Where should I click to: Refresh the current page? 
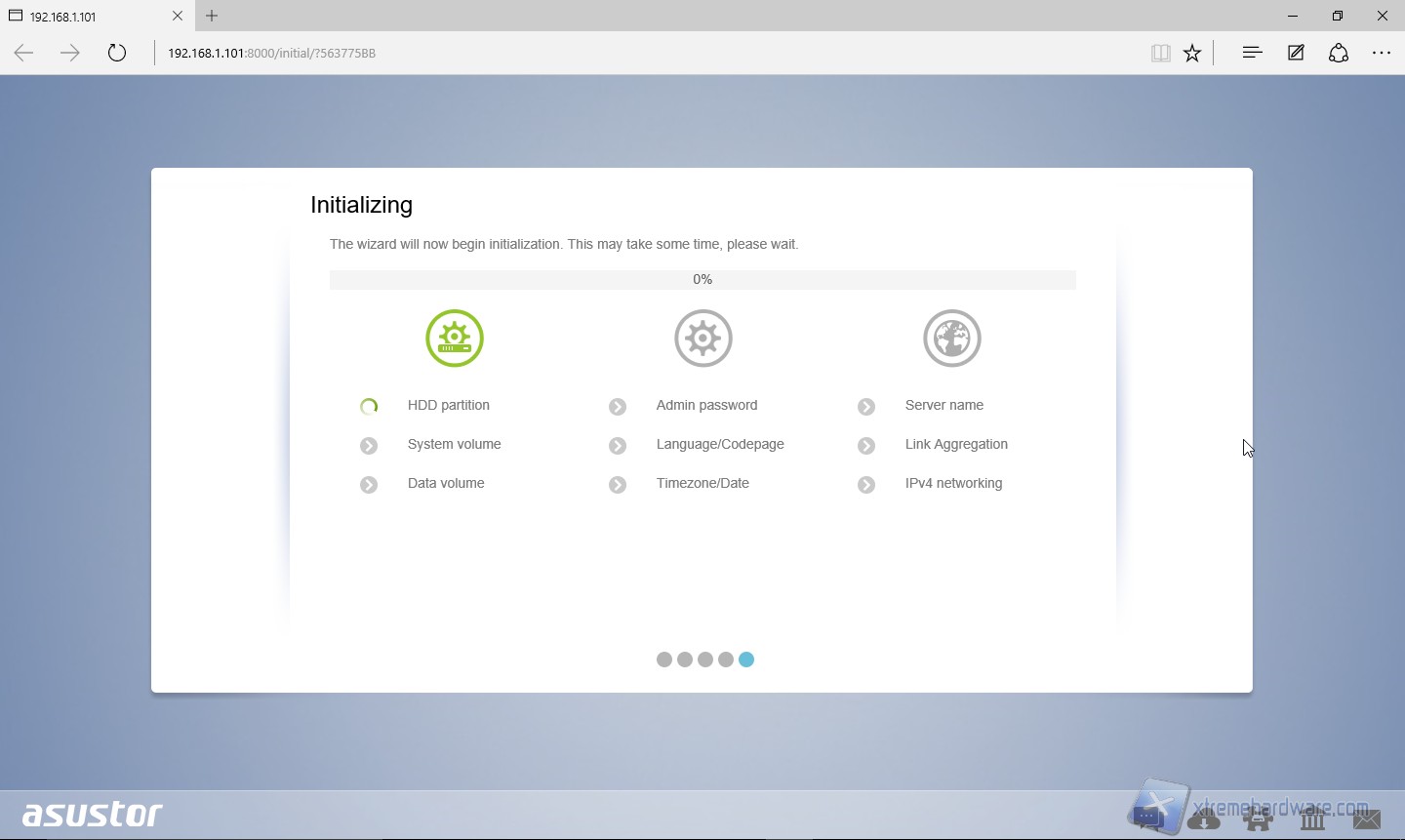coord(117,53)
